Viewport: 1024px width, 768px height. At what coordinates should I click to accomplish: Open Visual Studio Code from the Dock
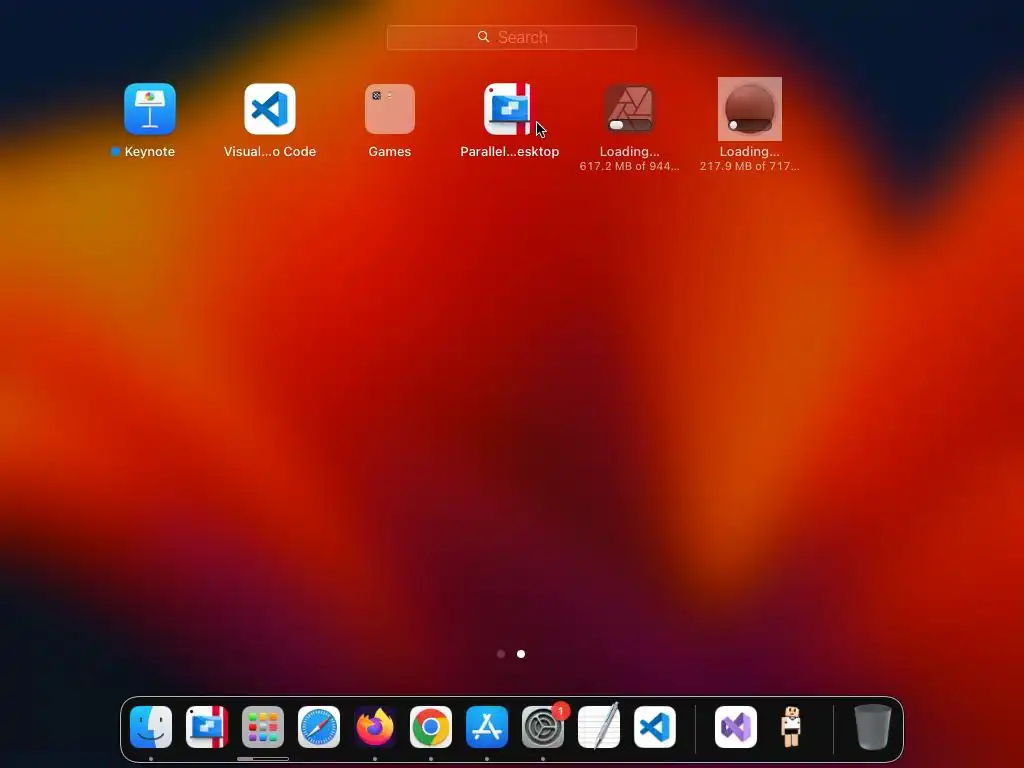(x=655, y=727)
